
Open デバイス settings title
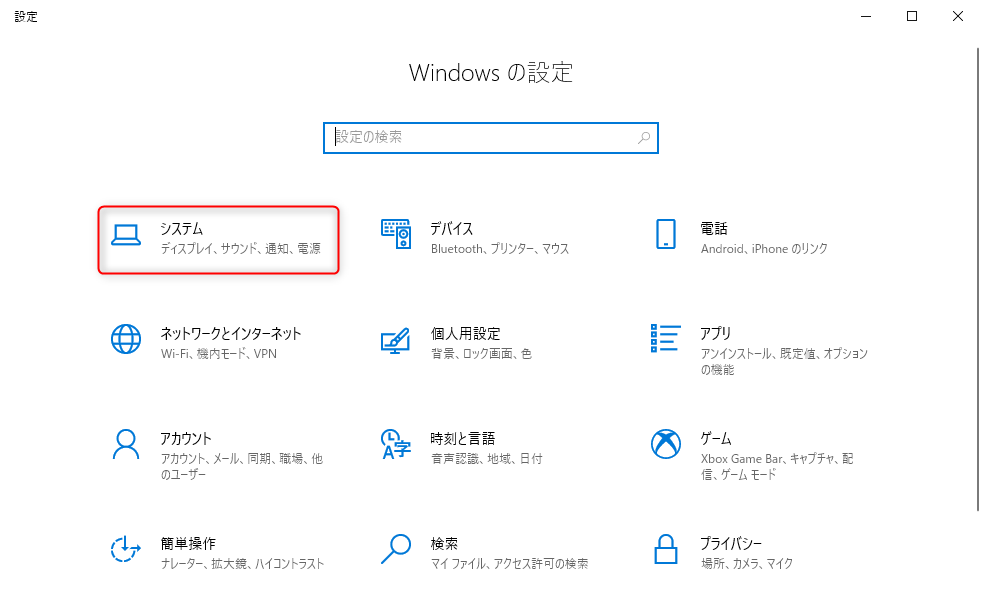pos(452,228)
